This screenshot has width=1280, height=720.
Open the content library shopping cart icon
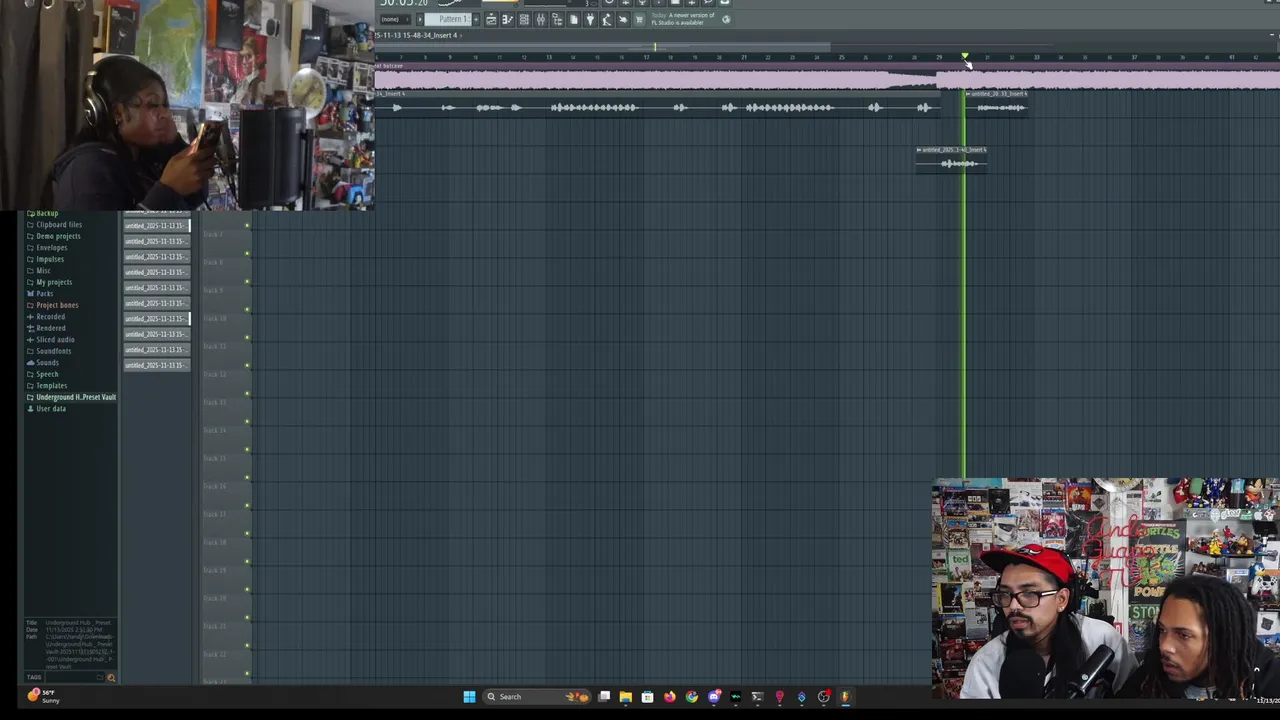tap(639, 19)
